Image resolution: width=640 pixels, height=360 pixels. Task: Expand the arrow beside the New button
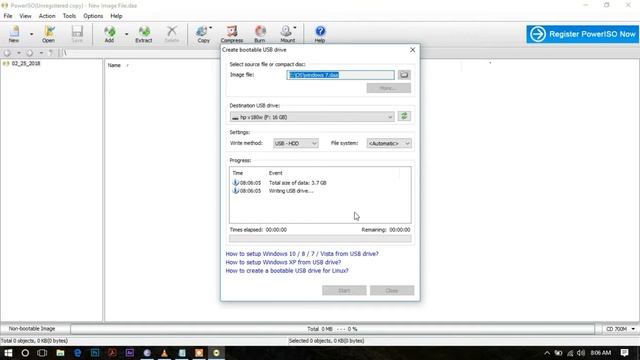(31, 34)
